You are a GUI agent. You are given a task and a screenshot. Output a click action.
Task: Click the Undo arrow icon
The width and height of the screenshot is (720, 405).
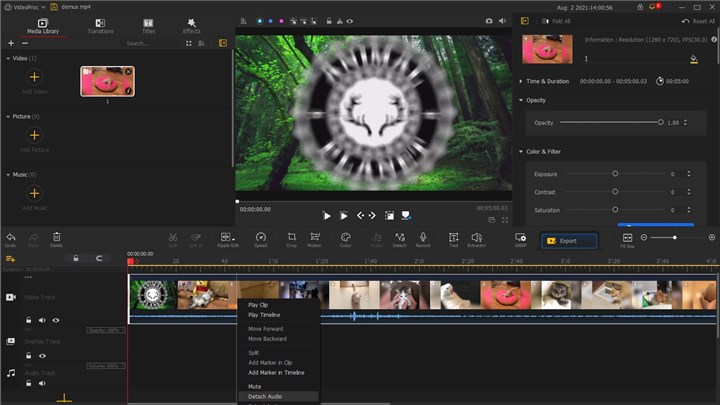coord(10,237)
